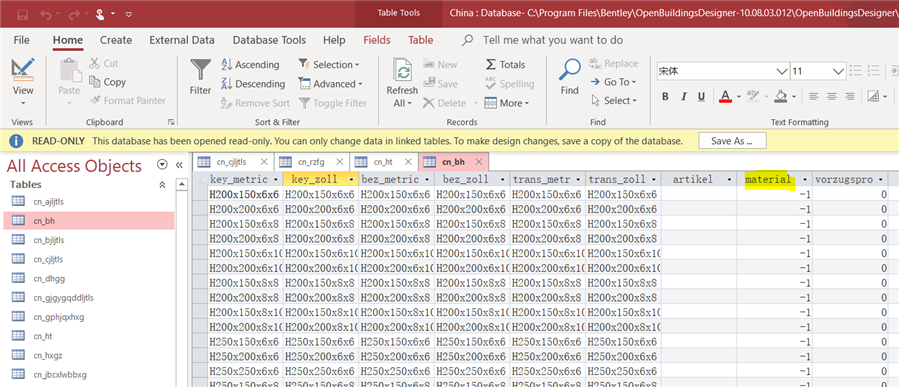
Task: Open the Advanced filter dropdown
Action: [x=331, y=84]
